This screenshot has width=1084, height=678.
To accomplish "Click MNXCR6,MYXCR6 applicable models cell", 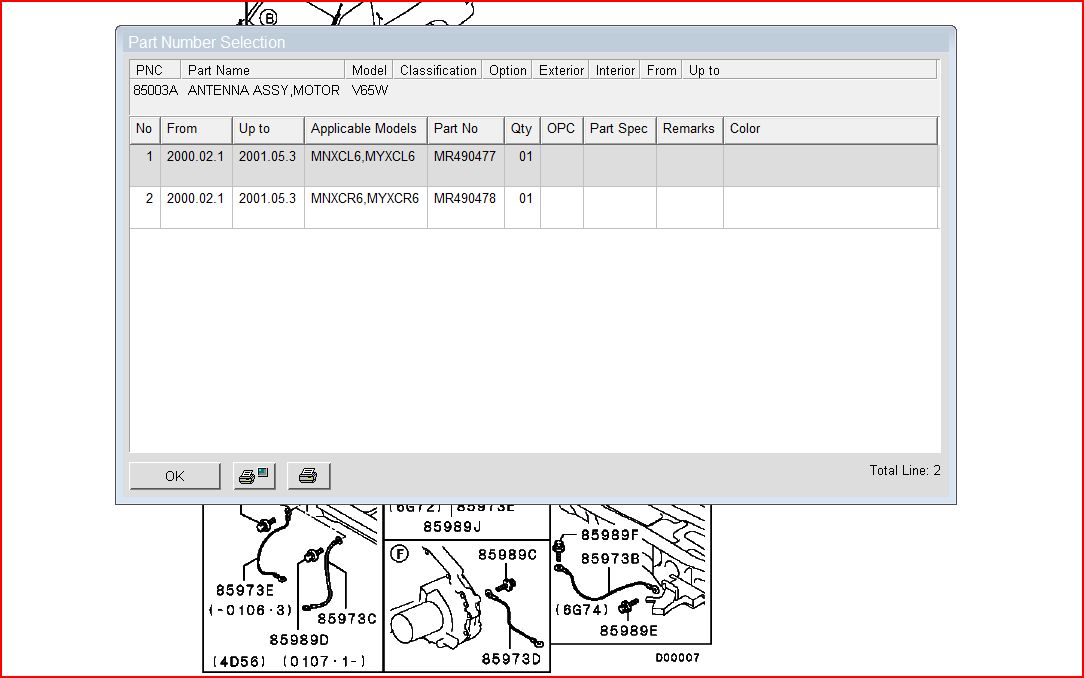I will click(x=365, y=199).
